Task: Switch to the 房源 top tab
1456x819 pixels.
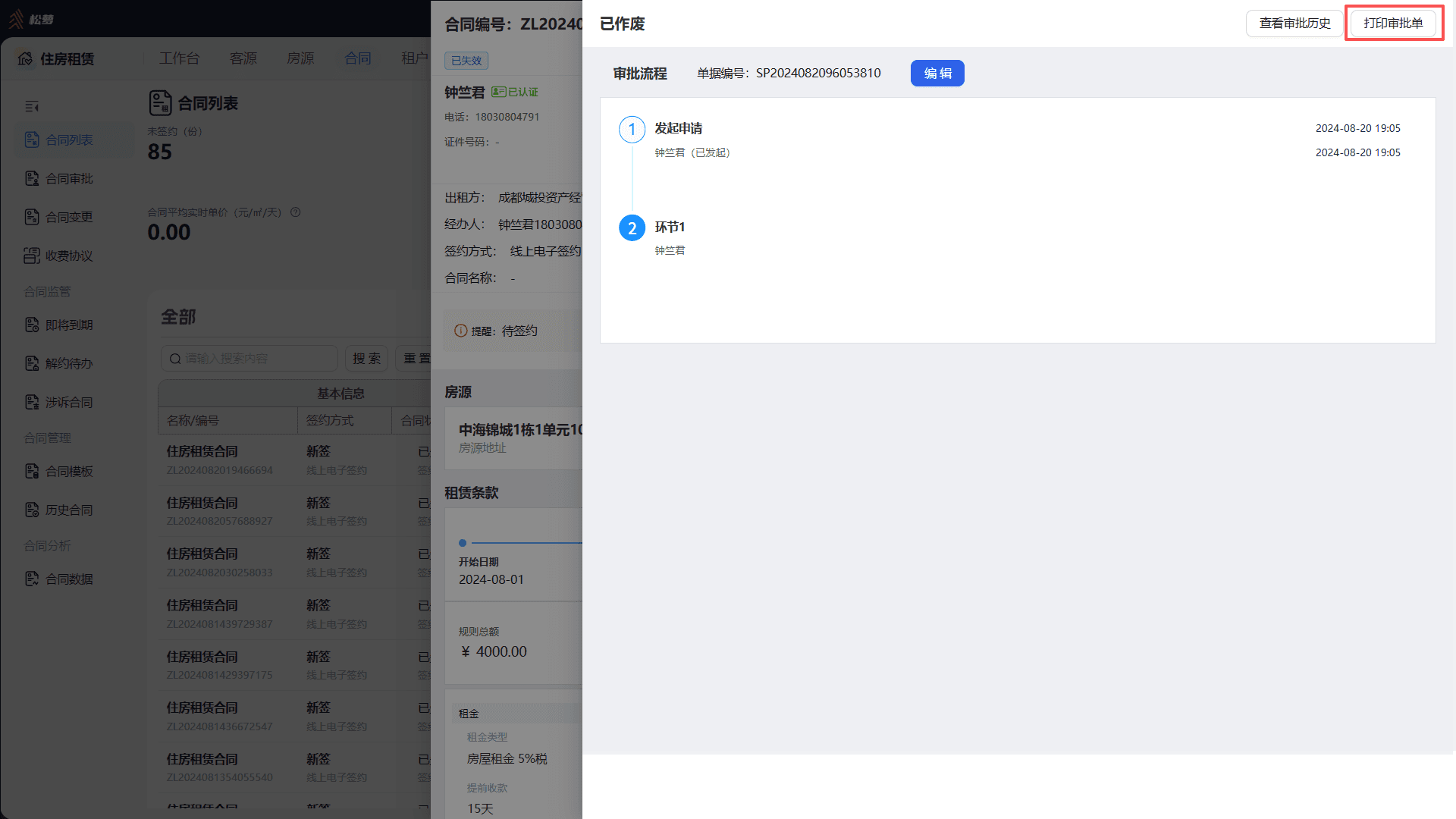Action: pyautogui.click(x=300, y=58)
